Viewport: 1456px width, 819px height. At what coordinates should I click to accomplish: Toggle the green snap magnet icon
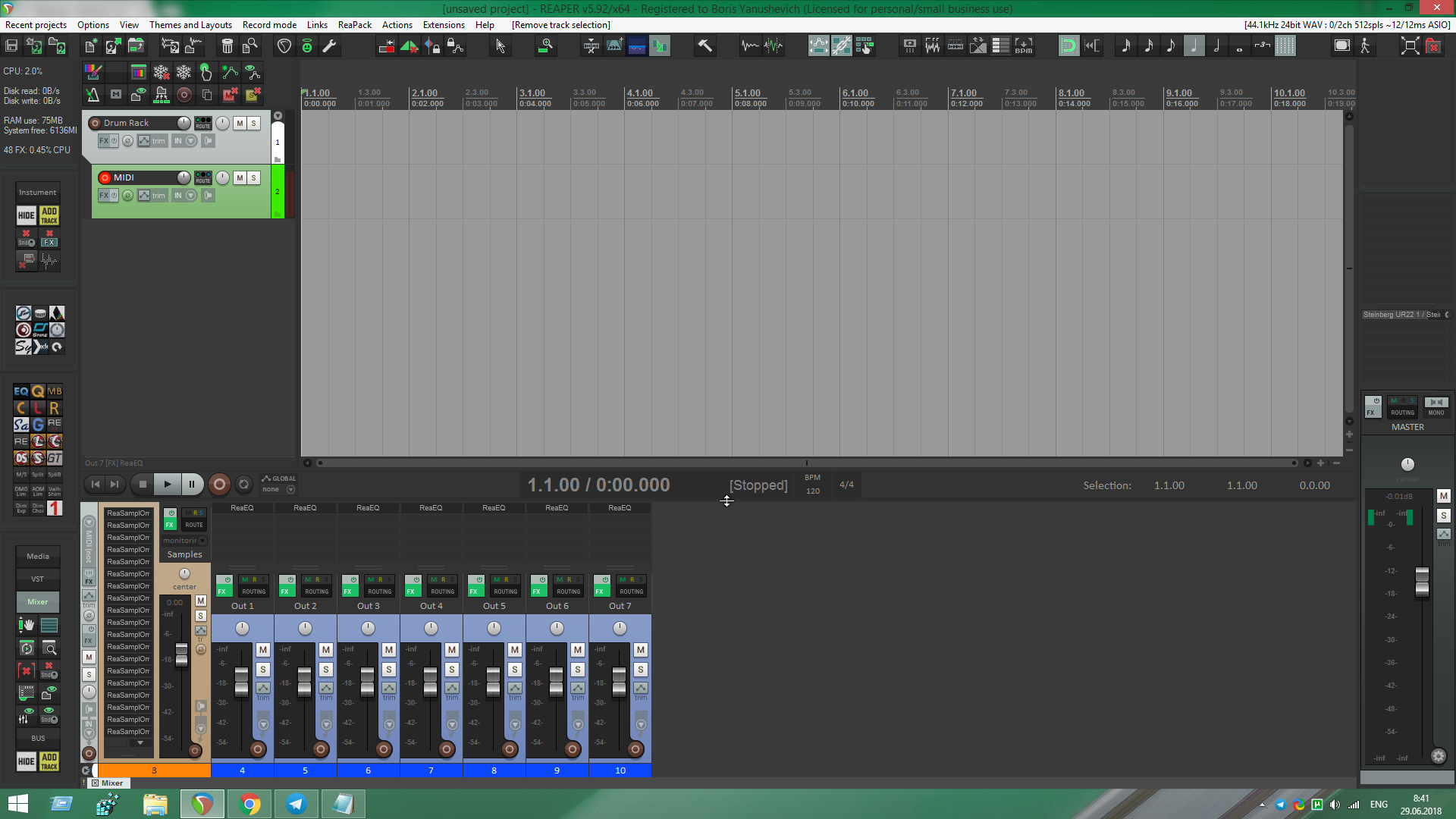(1068, 46)
